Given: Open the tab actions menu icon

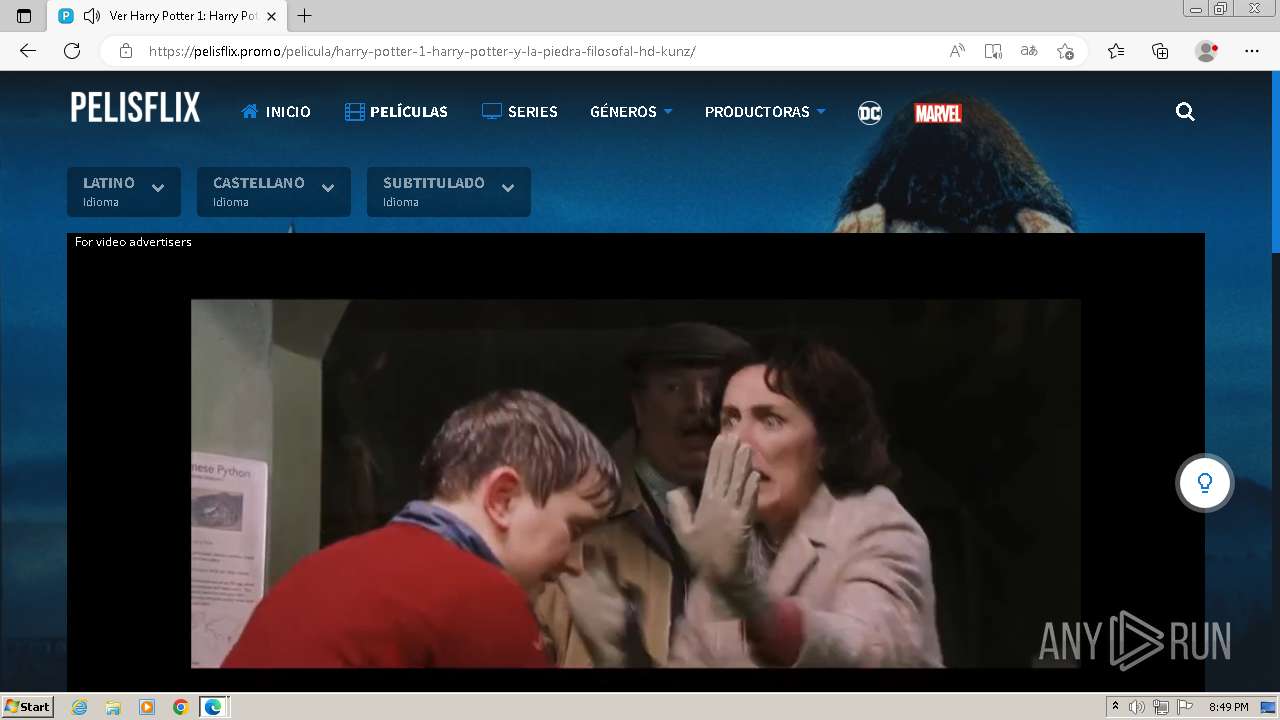Looking at the screenshot, I should point(24,16).
